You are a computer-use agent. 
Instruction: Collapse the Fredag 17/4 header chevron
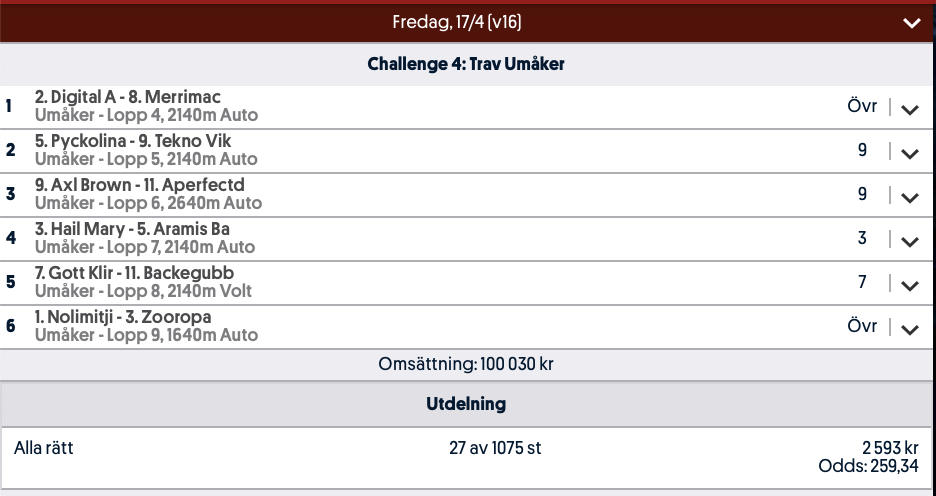point(910,23)
